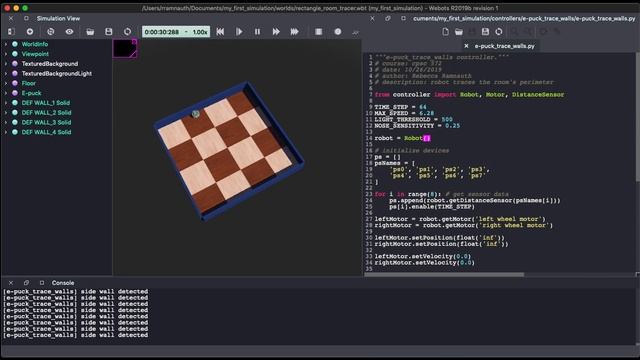Add a new node with the plus icon

(x=30, y=31)
